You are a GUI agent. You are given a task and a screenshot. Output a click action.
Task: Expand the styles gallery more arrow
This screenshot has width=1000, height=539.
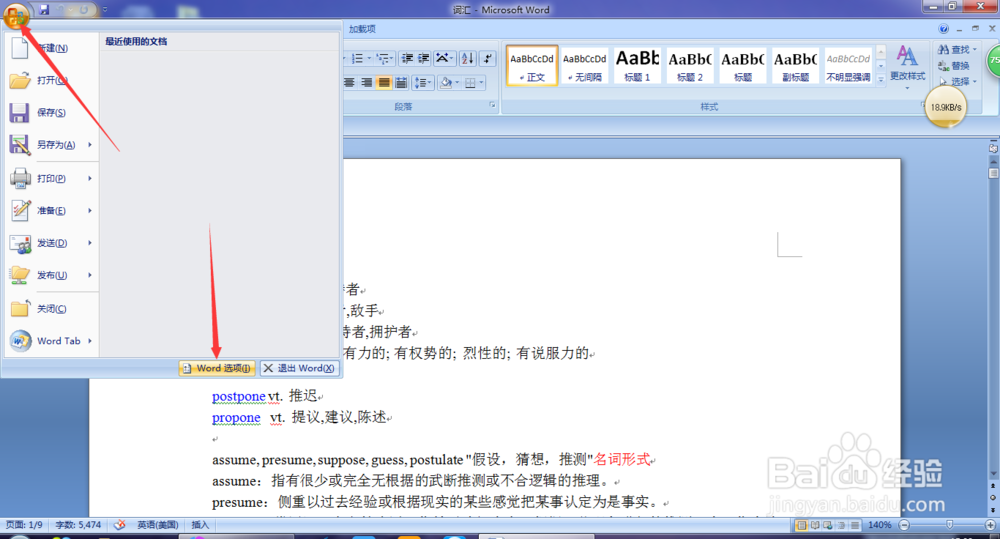[881, 79]
